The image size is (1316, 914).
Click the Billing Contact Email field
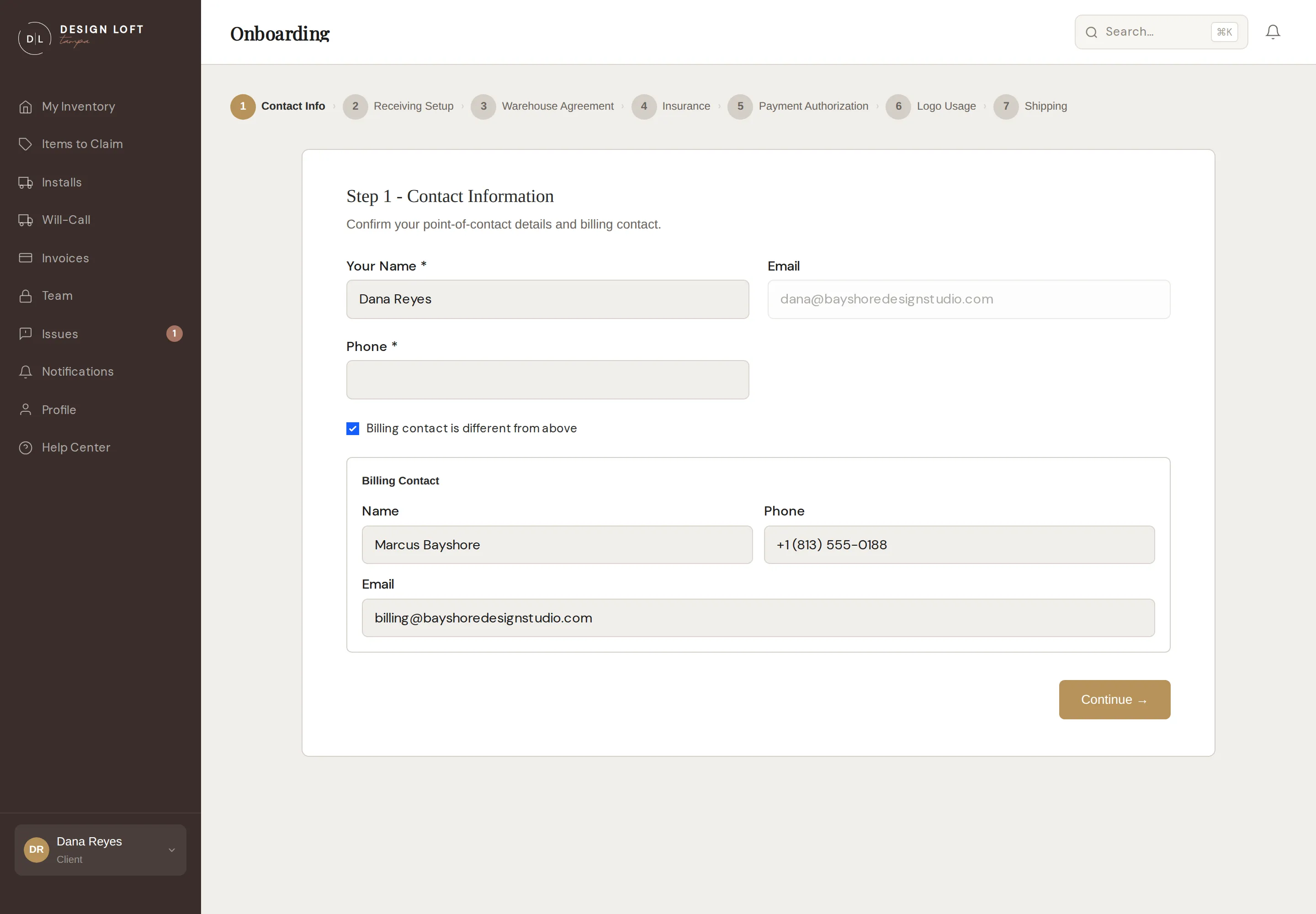(758, 618)
